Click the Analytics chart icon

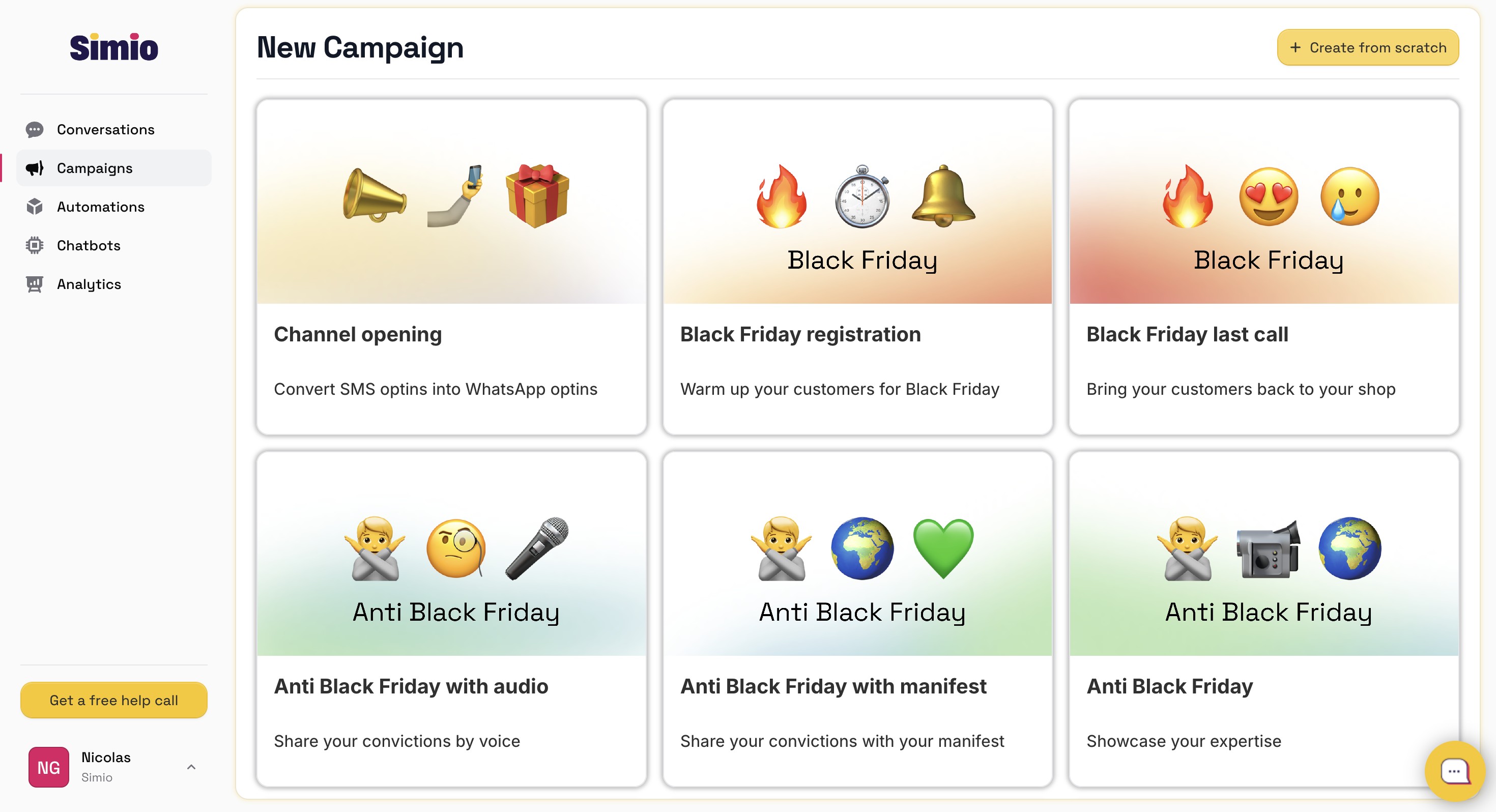(34, 284)
